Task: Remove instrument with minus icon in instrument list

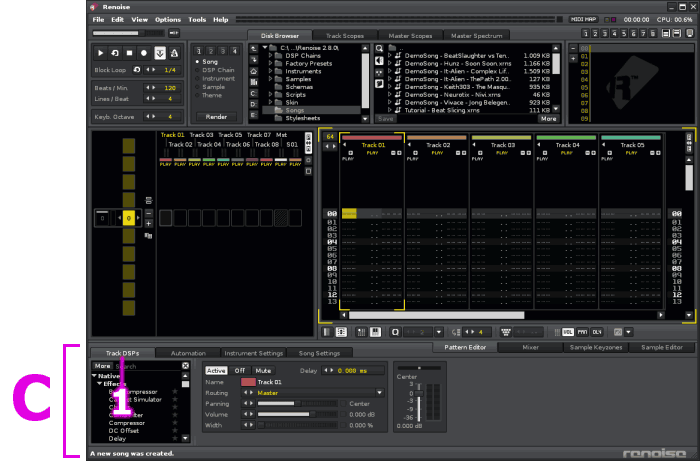Action: [573, 48]
